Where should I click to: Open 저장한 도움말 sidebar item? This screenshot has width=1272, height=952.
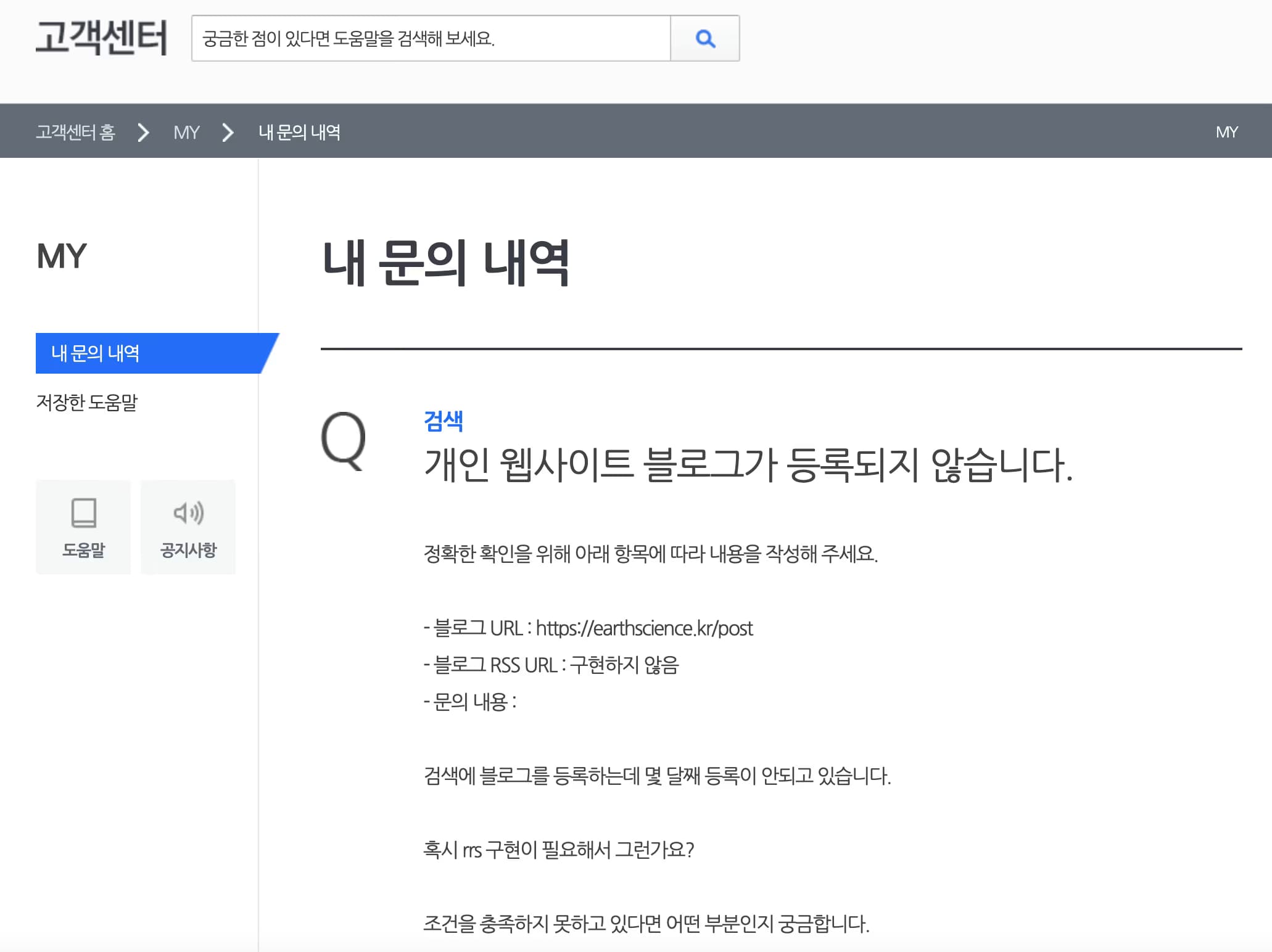coord(87,402)
